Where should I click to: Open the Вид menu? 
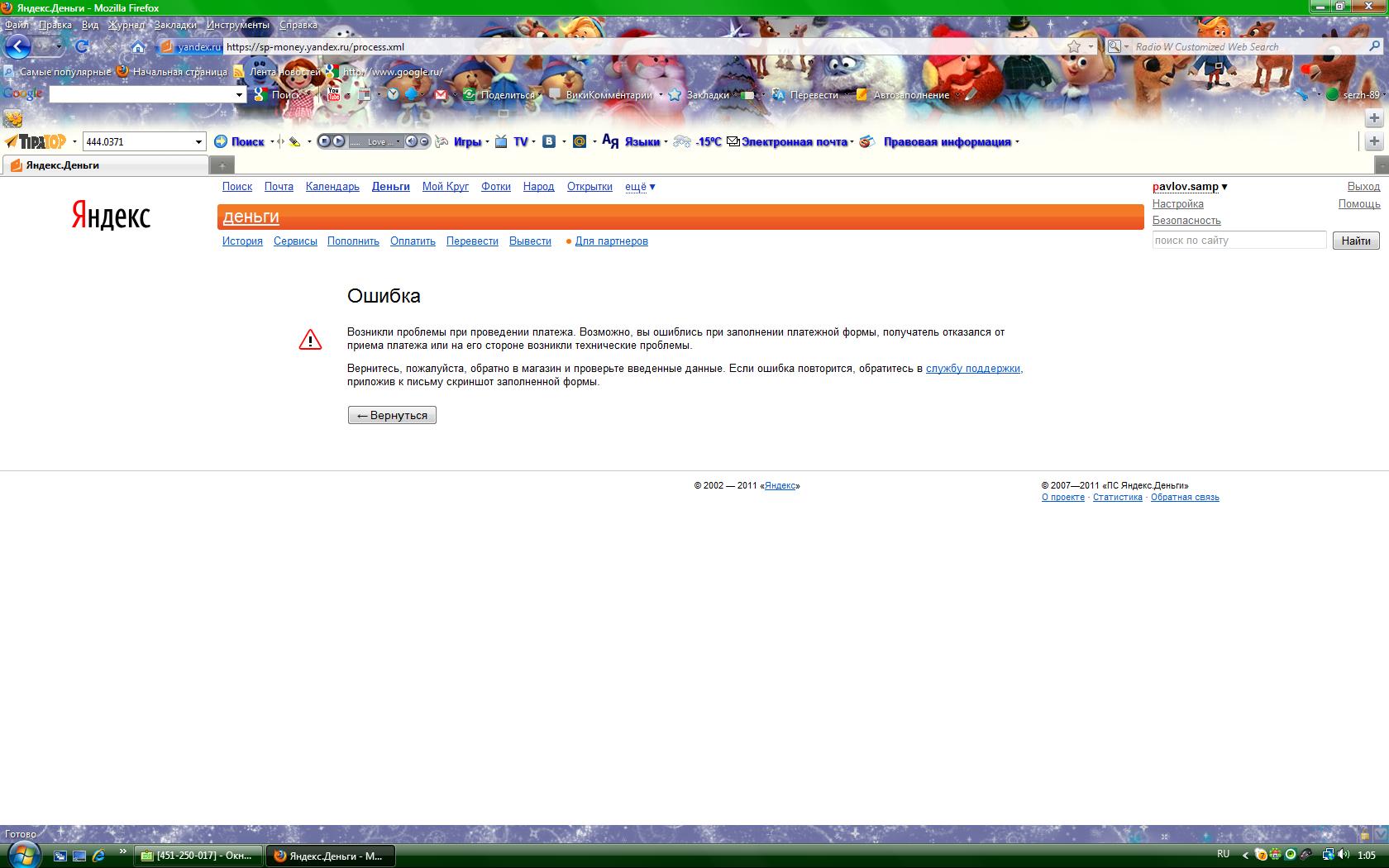click(90, 25)
